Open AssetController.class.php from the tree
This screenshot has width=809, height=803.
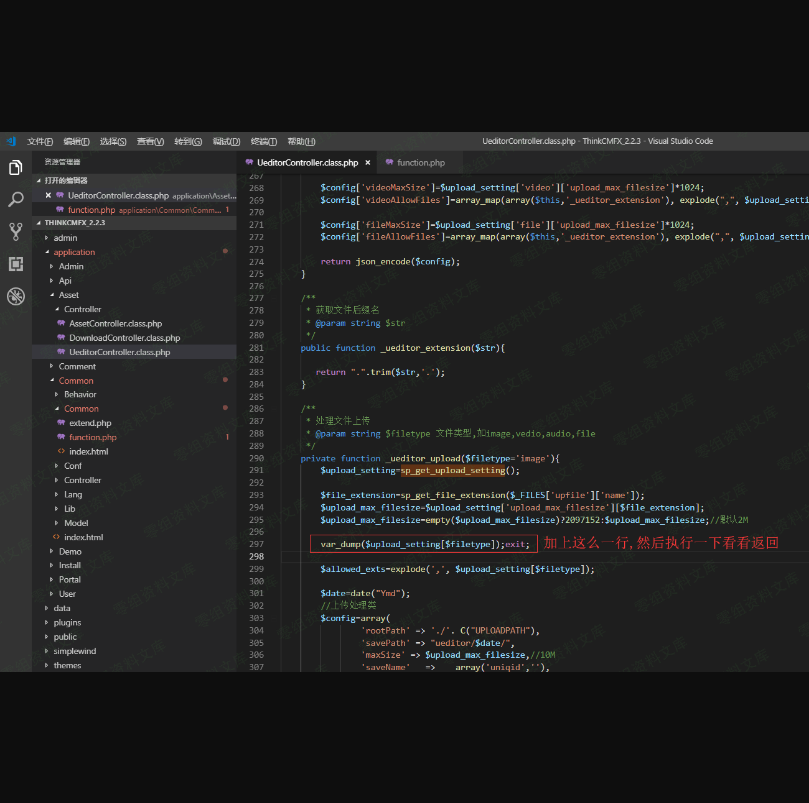(115, 324)
